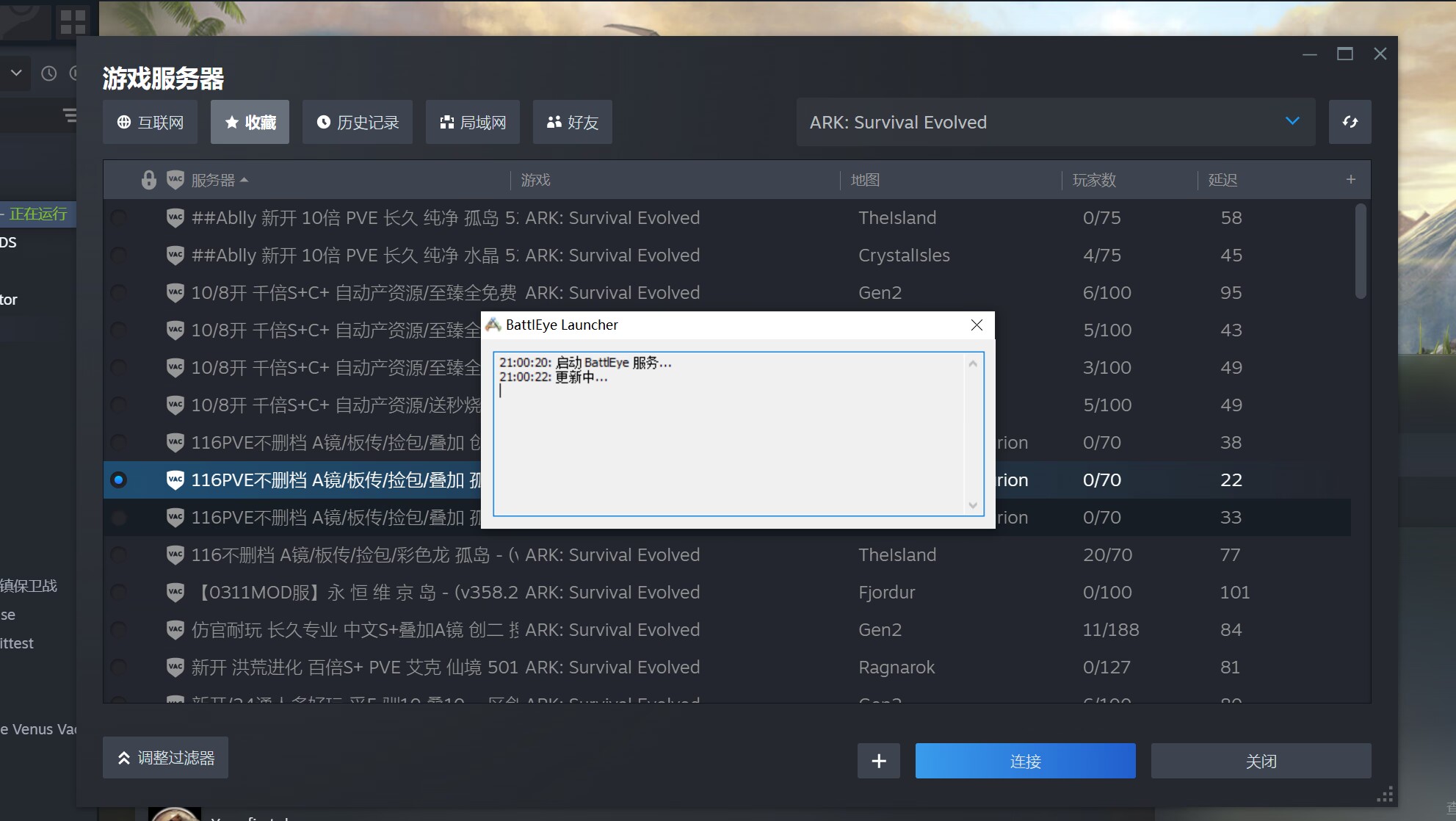Select the 116不删档 彩色龙 孤岛 server
1456x821 pixels.
pos(355,554)
